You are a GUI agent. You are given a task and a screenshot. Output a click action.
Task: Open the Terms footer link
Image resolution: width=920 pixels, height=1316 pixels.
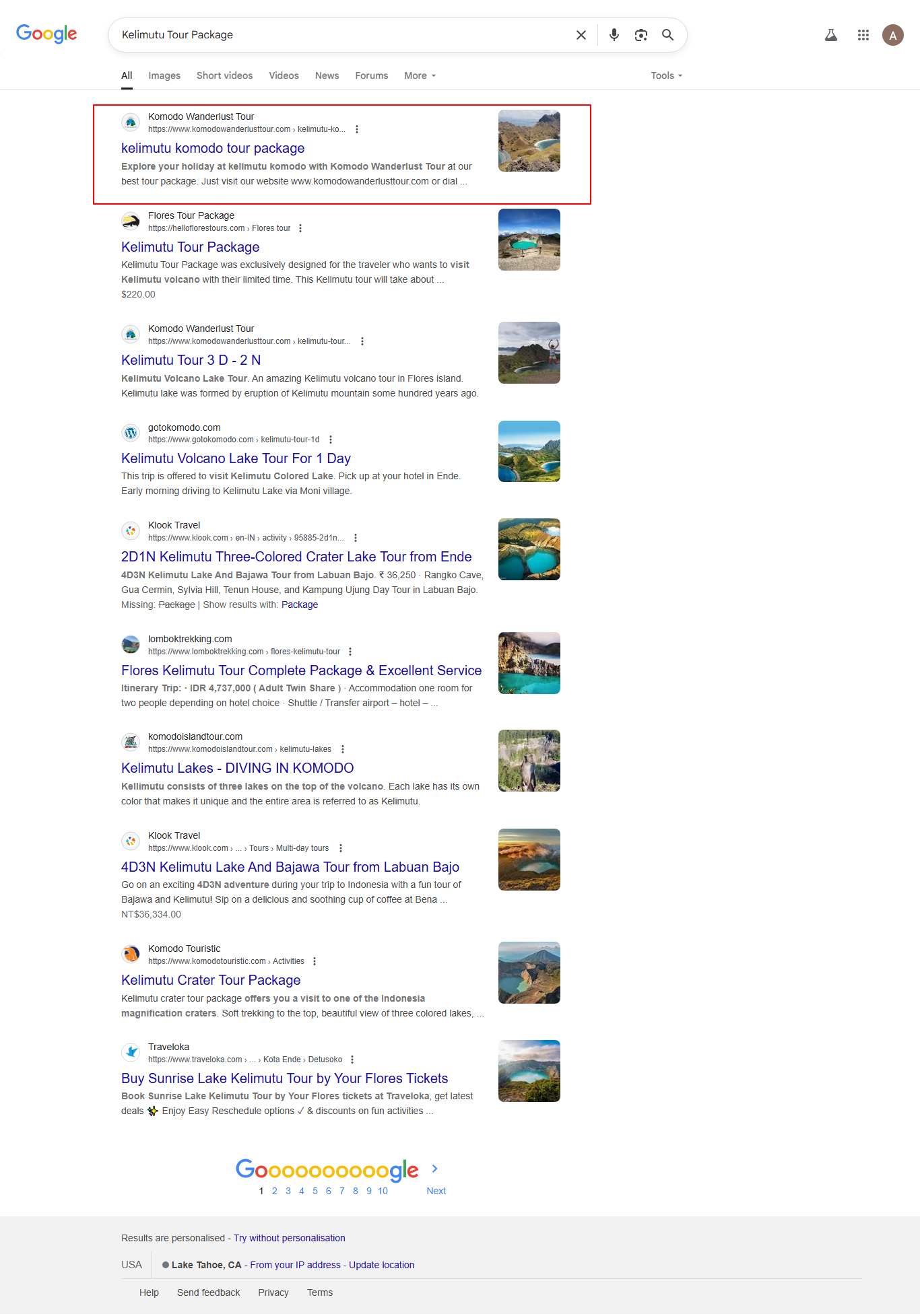pyautogui.click(x=320, y=1292)
